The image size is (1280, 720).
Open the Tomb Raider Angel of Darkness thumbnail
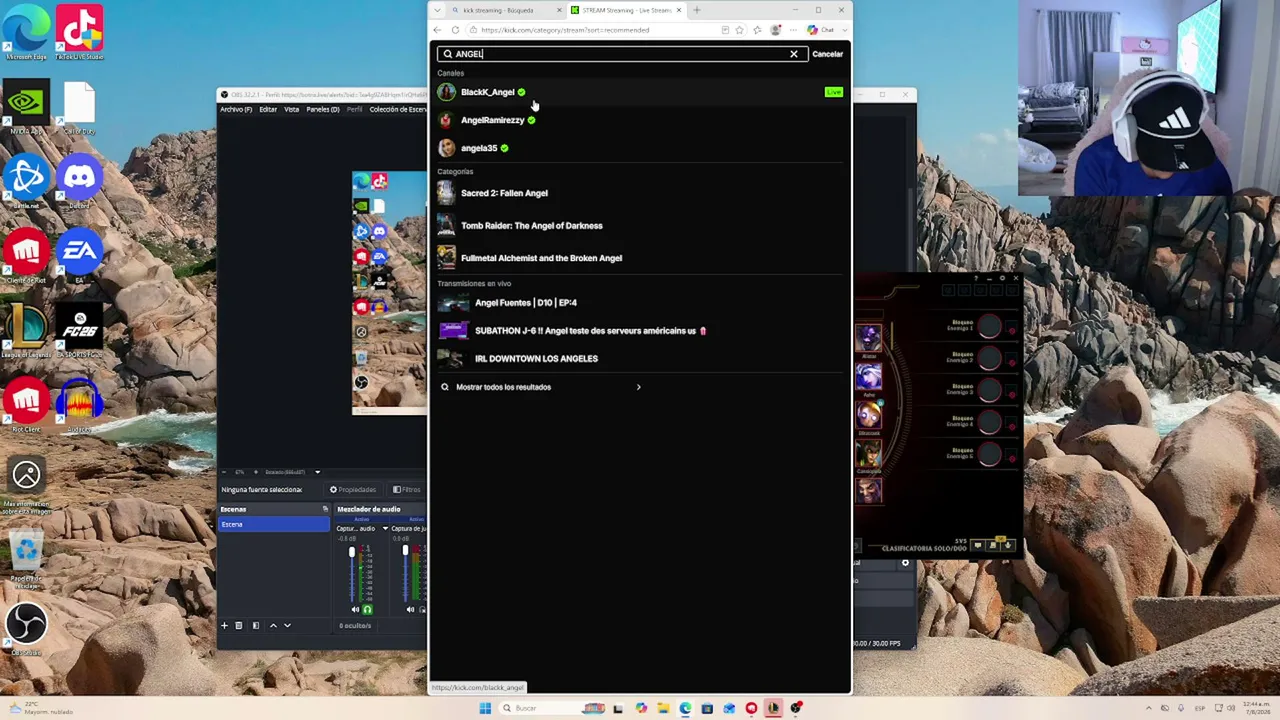point(446,226)
